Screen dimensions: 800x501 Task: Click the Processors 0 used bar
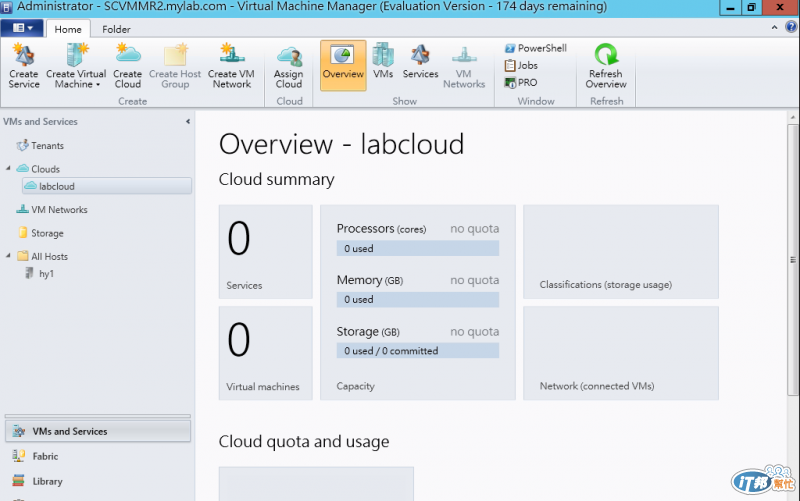[x=417, y=248]
